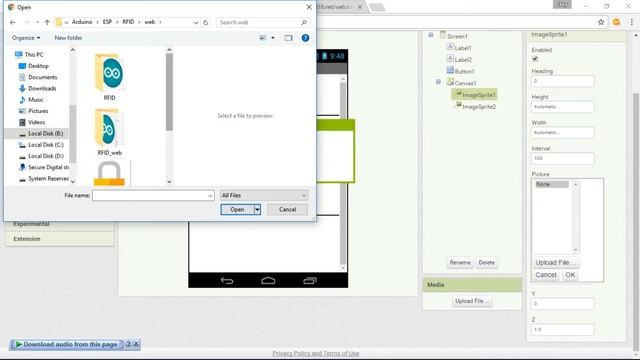Go up one folder level
The width and height of the screenshot is (640, 360).
[x=47, y=22]
